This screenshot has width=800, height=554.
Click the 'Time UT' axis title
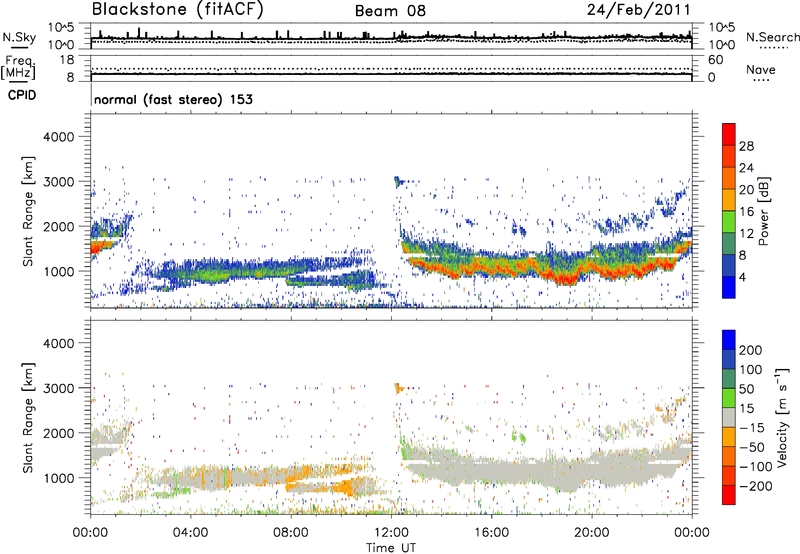click(391, 548)
